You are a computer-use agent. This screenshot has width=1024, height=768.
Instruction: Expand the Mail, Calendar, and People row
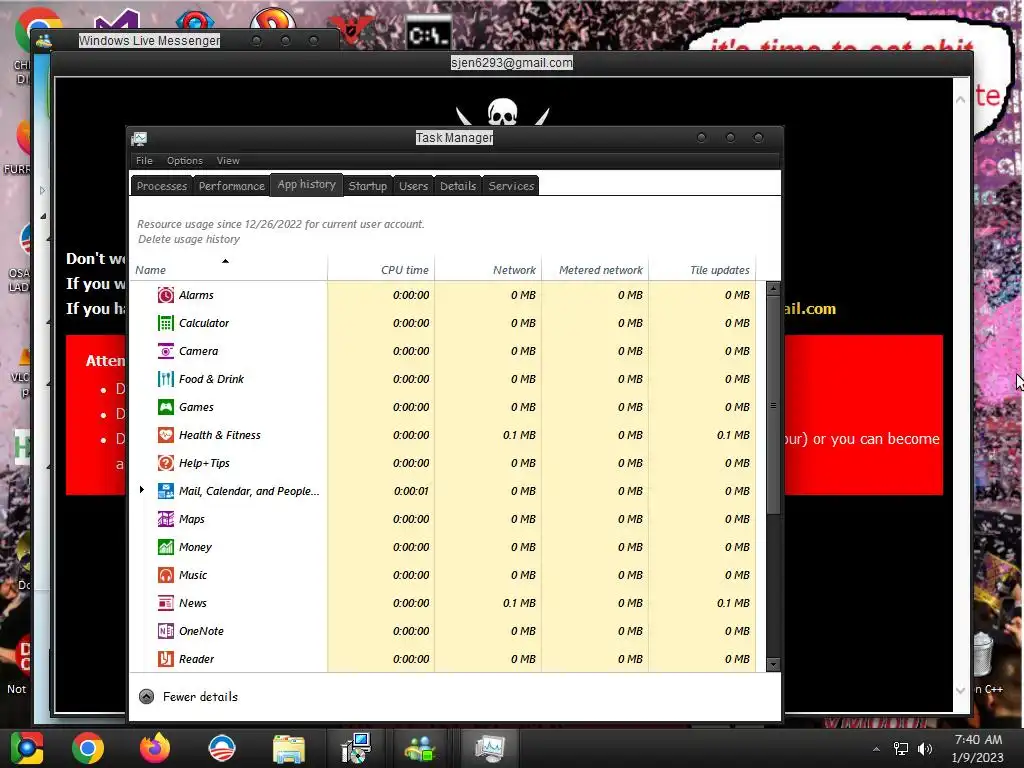tap(142, 490)
